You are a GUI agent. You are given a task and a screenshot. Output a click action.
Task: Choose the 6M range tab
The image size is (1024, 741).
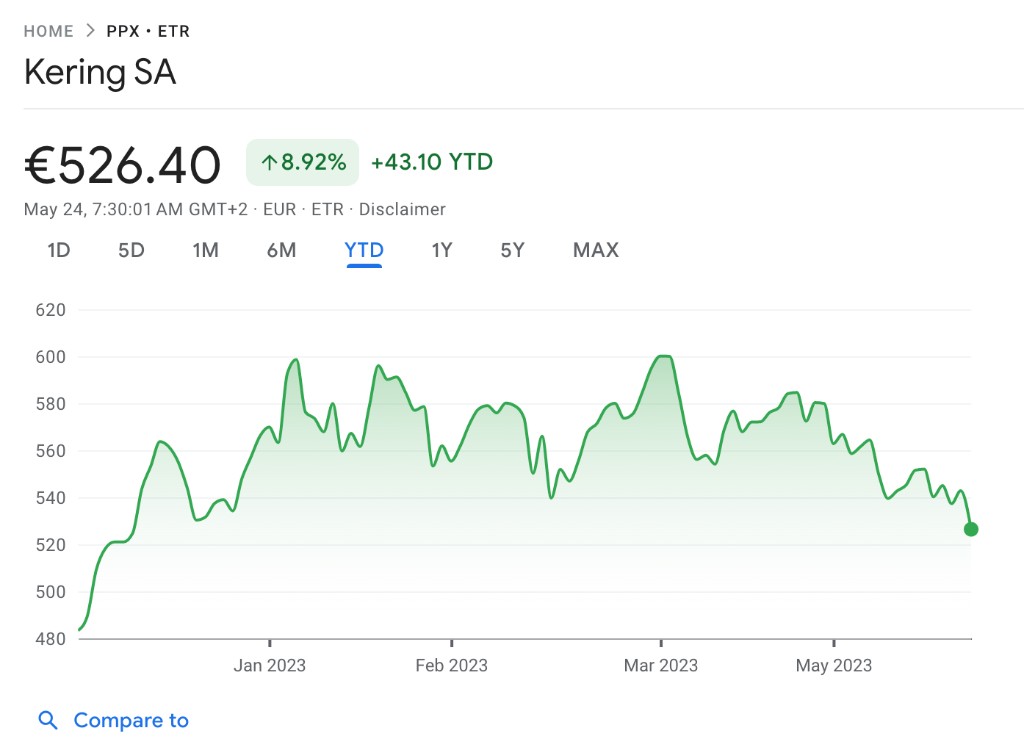point(281,250)
